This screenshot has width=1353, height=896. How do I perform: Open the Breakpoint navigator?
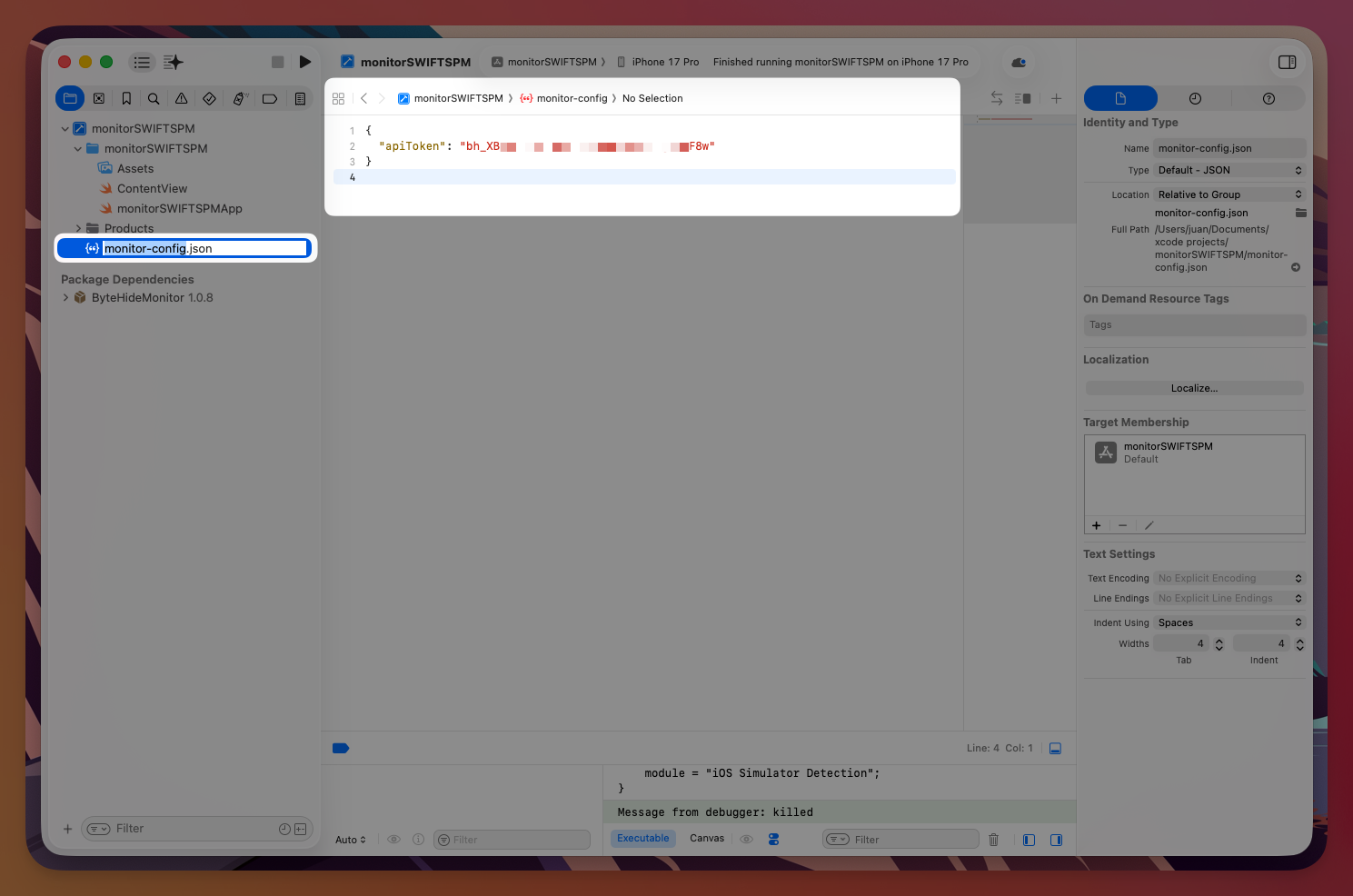coord(269,98)
